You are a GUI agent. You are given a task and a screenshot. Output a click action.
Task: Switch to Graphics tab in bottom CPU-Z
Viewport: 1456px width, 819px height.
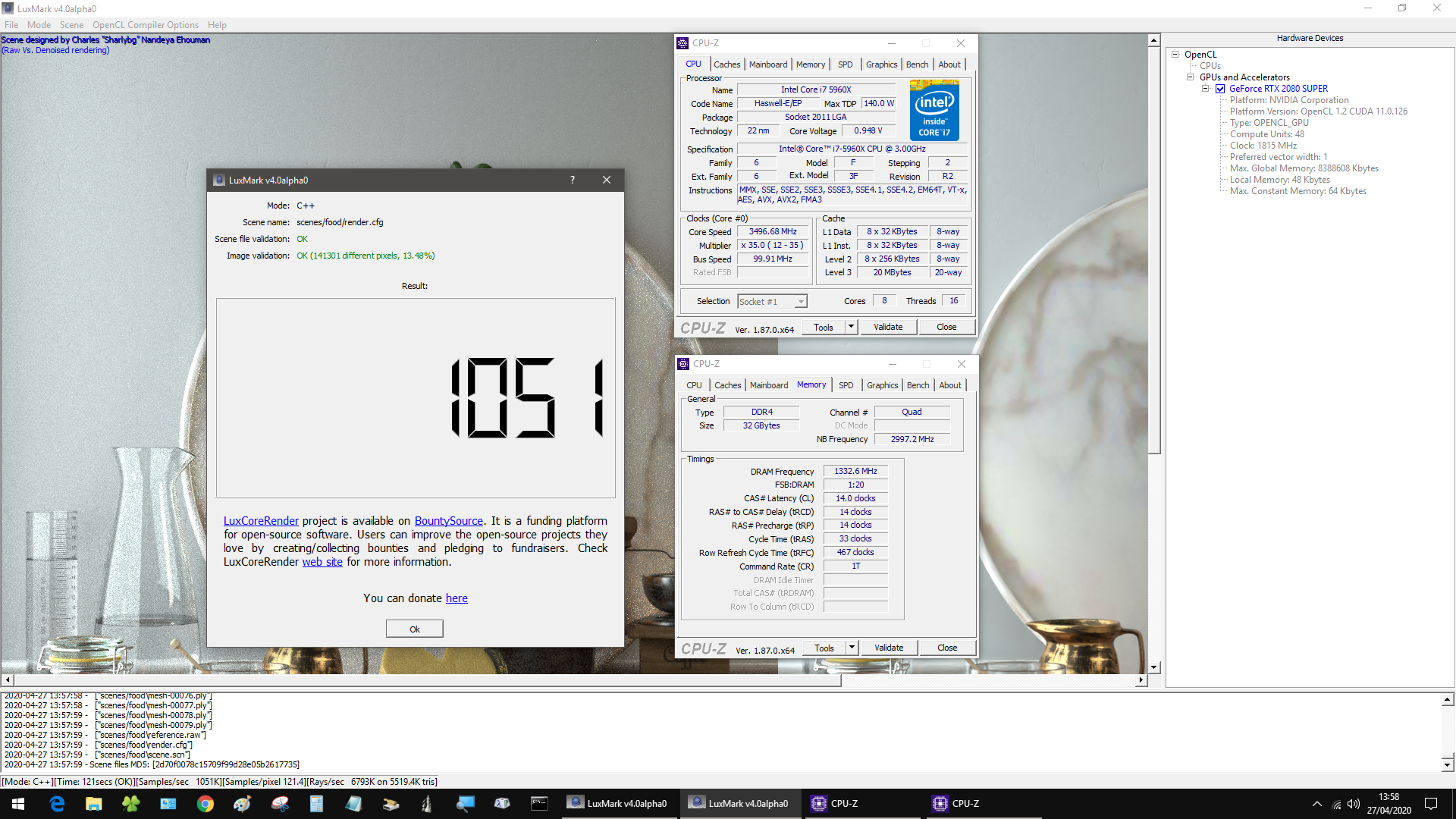point(883,385)
